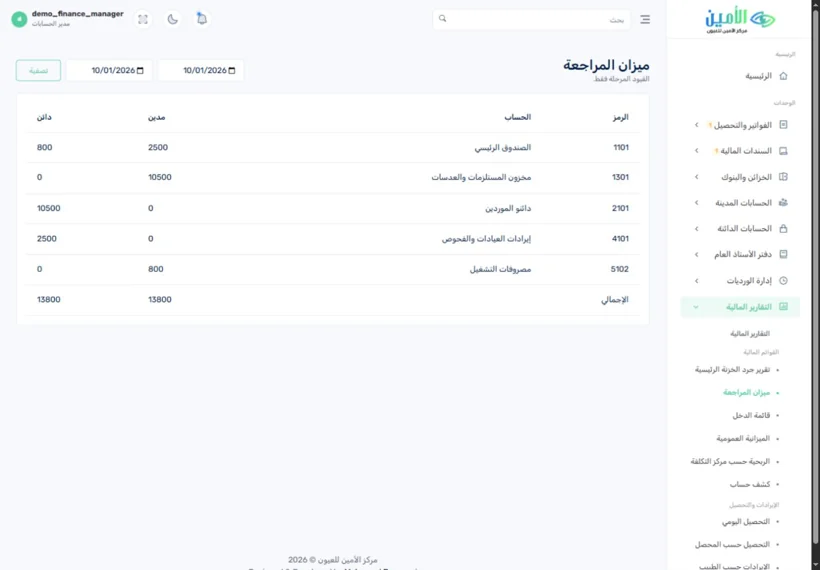Click مصروفات التشغيل account name
The height and width of the screenshot is (570, 820).
500,269
